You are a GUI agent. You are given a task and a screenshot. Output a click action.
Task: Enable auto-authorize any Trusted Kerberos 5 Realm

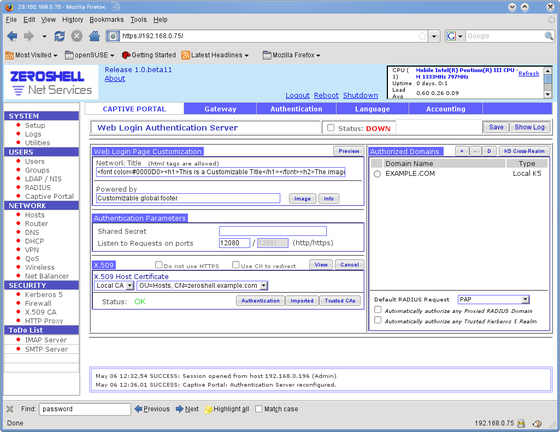(x=378, y=320)
